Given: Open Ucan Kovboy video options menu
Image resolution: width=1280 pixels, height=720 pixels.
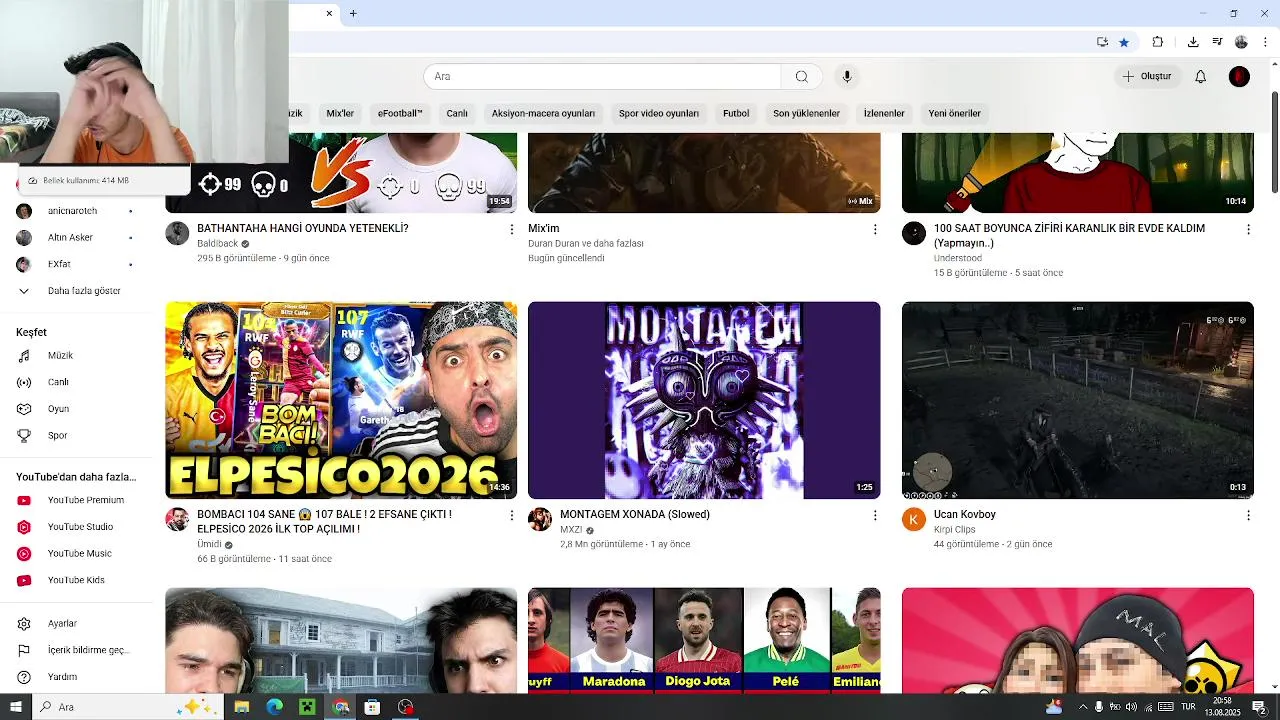Looking at the screenshot, I should point(1247,515).
